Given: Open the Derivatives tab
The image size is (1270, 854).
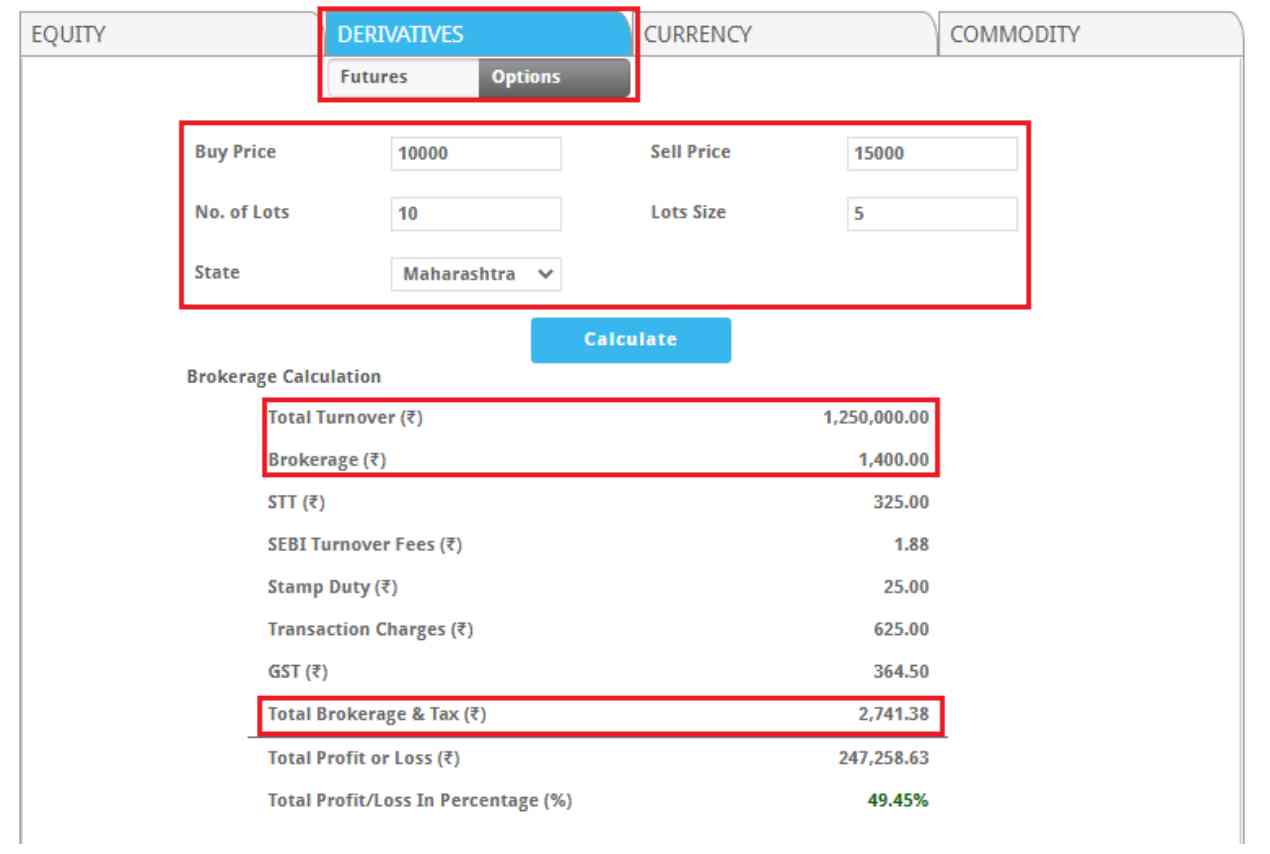Looking at the screenshot, I should coord(476,35).
